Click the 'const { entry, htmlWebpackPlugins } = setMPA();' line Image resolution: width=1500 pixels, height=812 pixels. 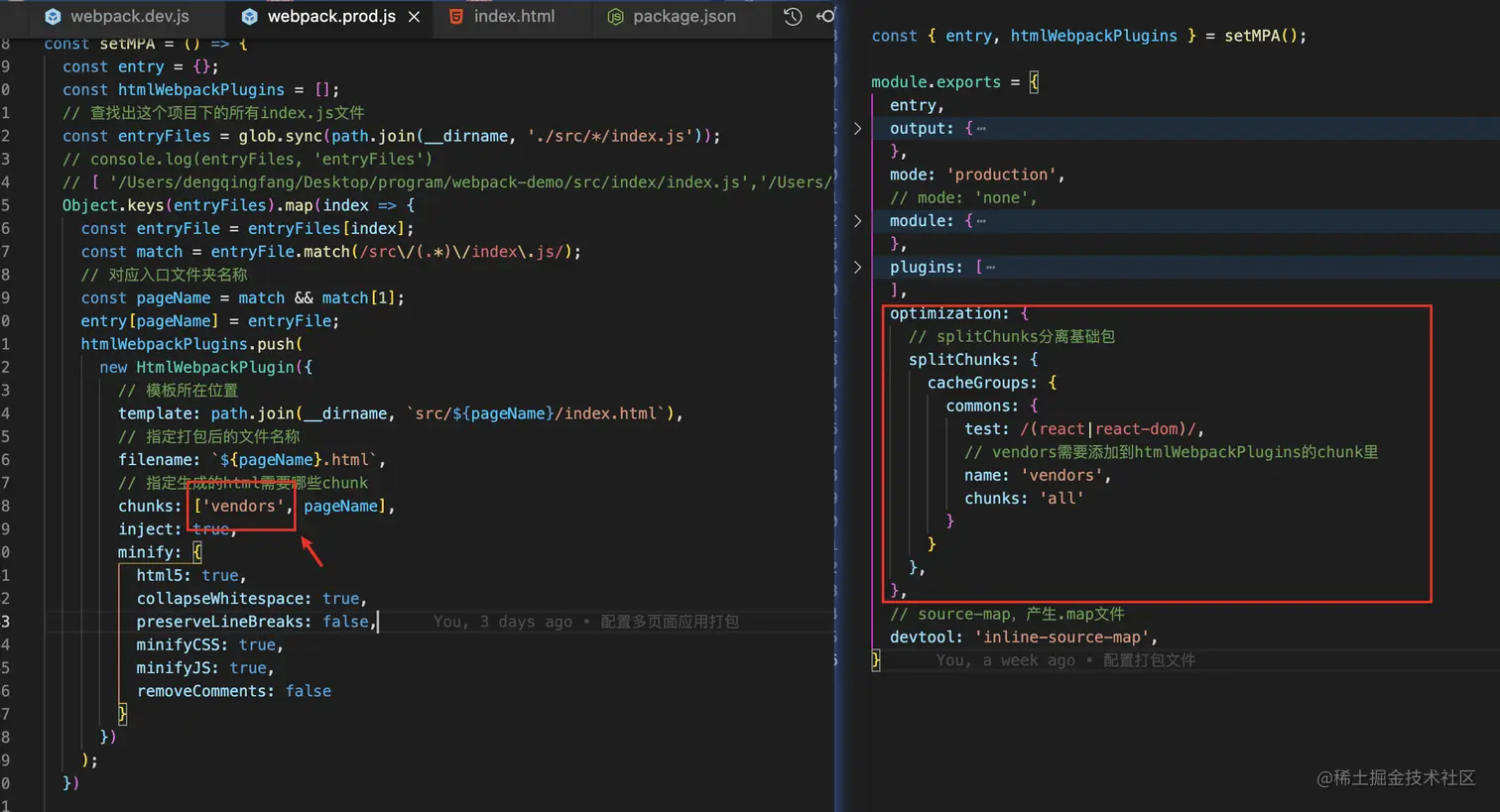click(1089, 36)
